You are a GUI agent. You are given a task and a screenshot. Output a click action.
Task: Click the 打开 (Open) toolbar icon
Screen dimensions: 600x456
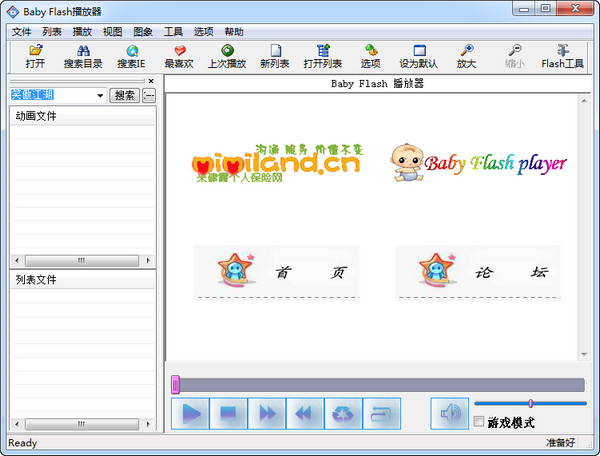pos(35,57)
